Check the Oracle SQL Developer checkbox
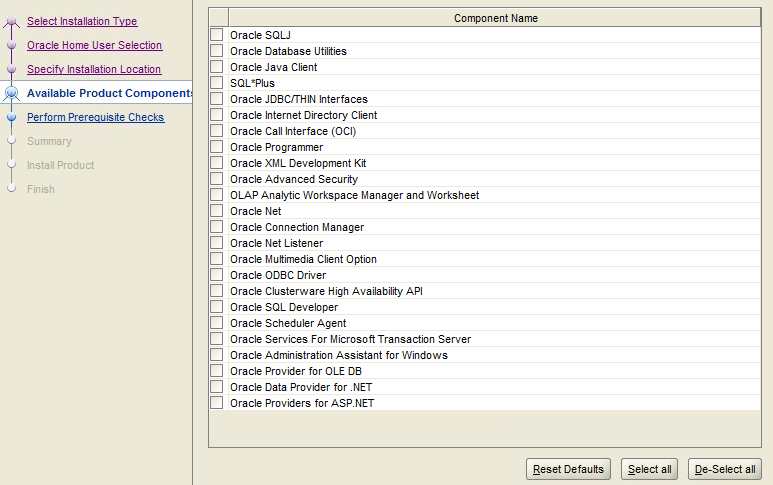 click(216, 307)
